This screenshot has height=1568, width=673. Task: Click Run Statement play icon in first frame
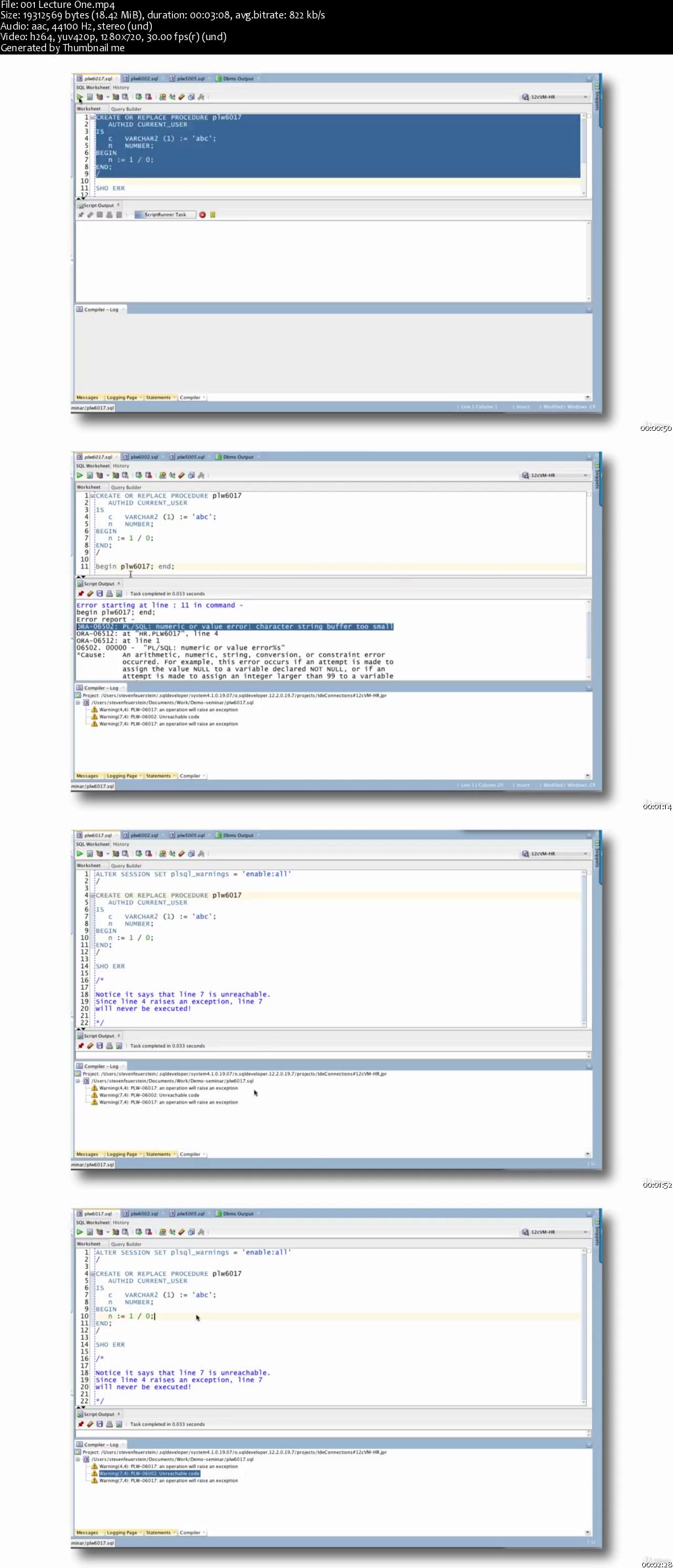(80, 97)
